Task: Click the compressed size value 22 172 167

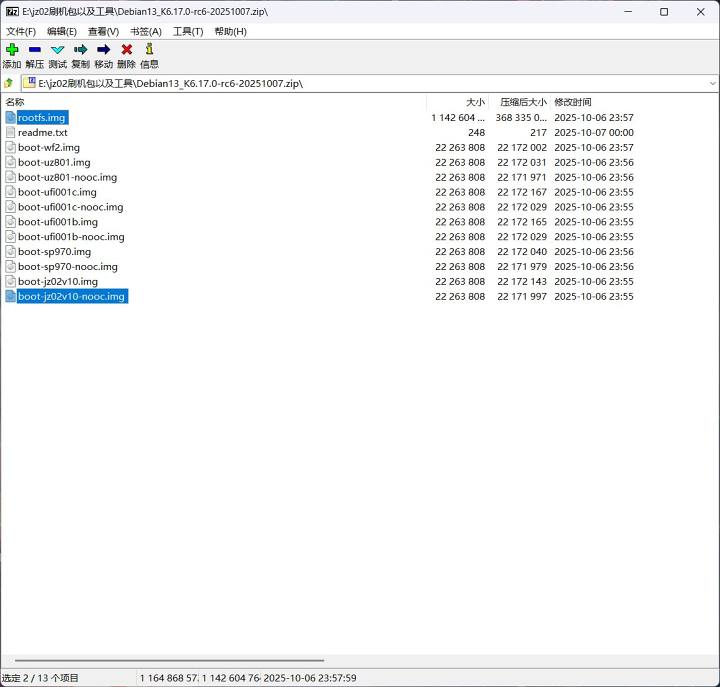Action: [522, 192]
